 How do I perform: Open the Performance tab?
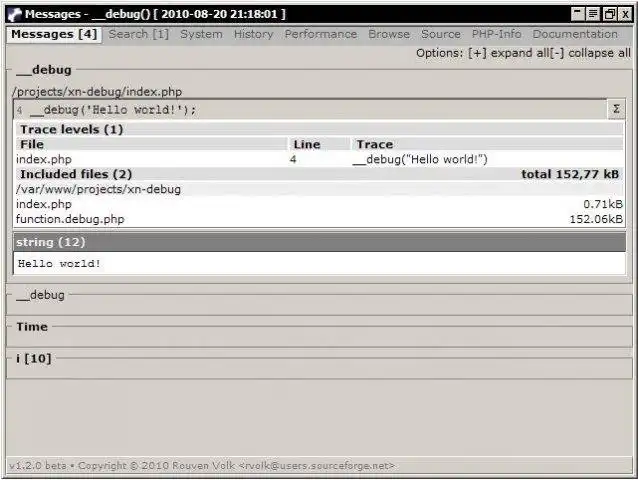[x=321, y=34]
